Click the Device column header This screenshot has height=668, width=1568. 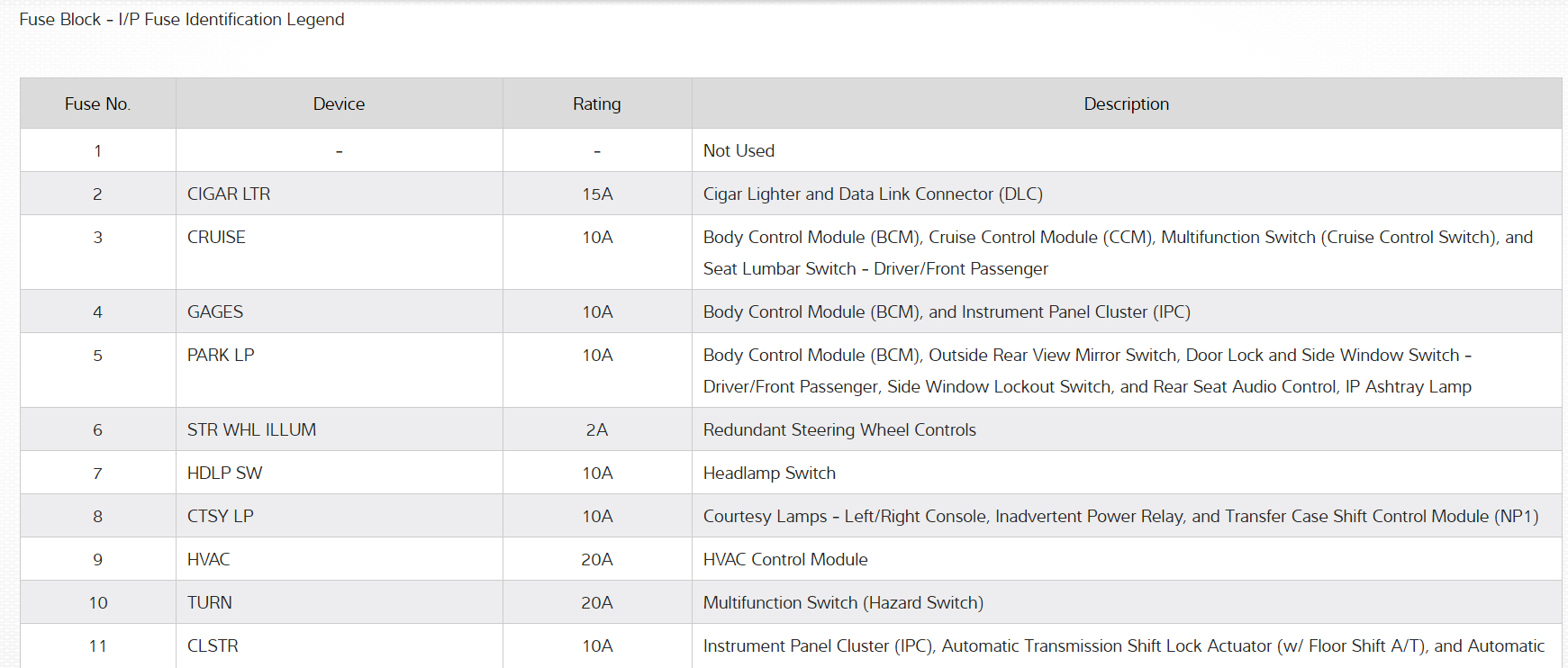click(x=339, y=104)
